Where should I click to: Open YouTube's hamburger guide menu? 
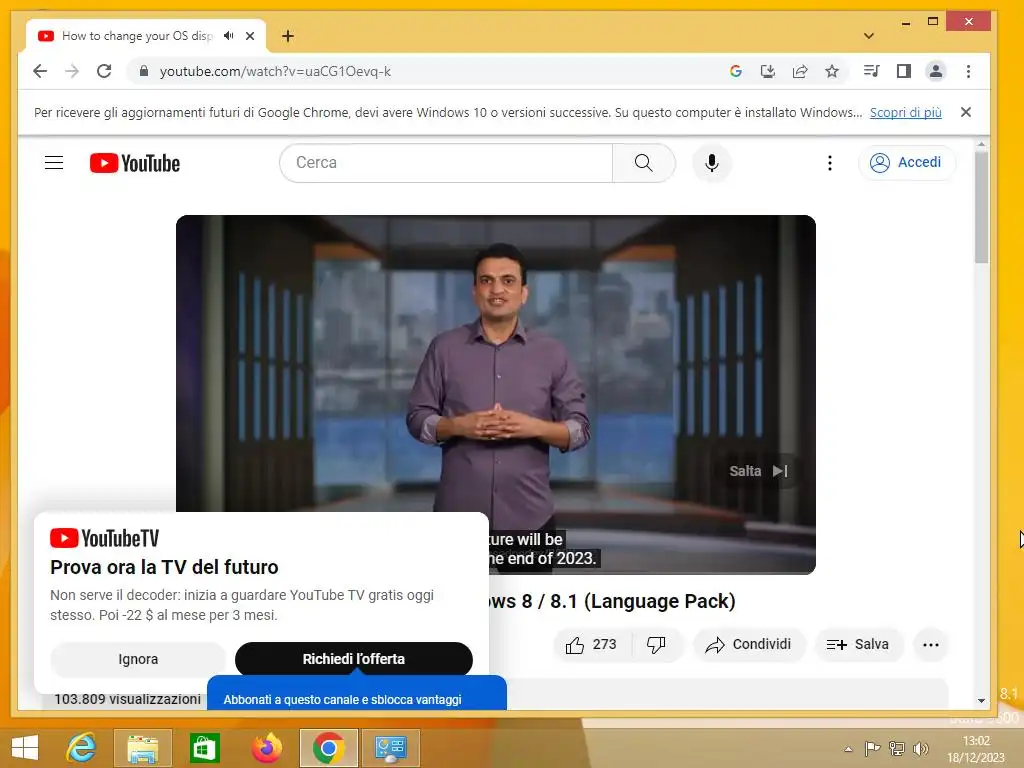[x=54, y=163]
